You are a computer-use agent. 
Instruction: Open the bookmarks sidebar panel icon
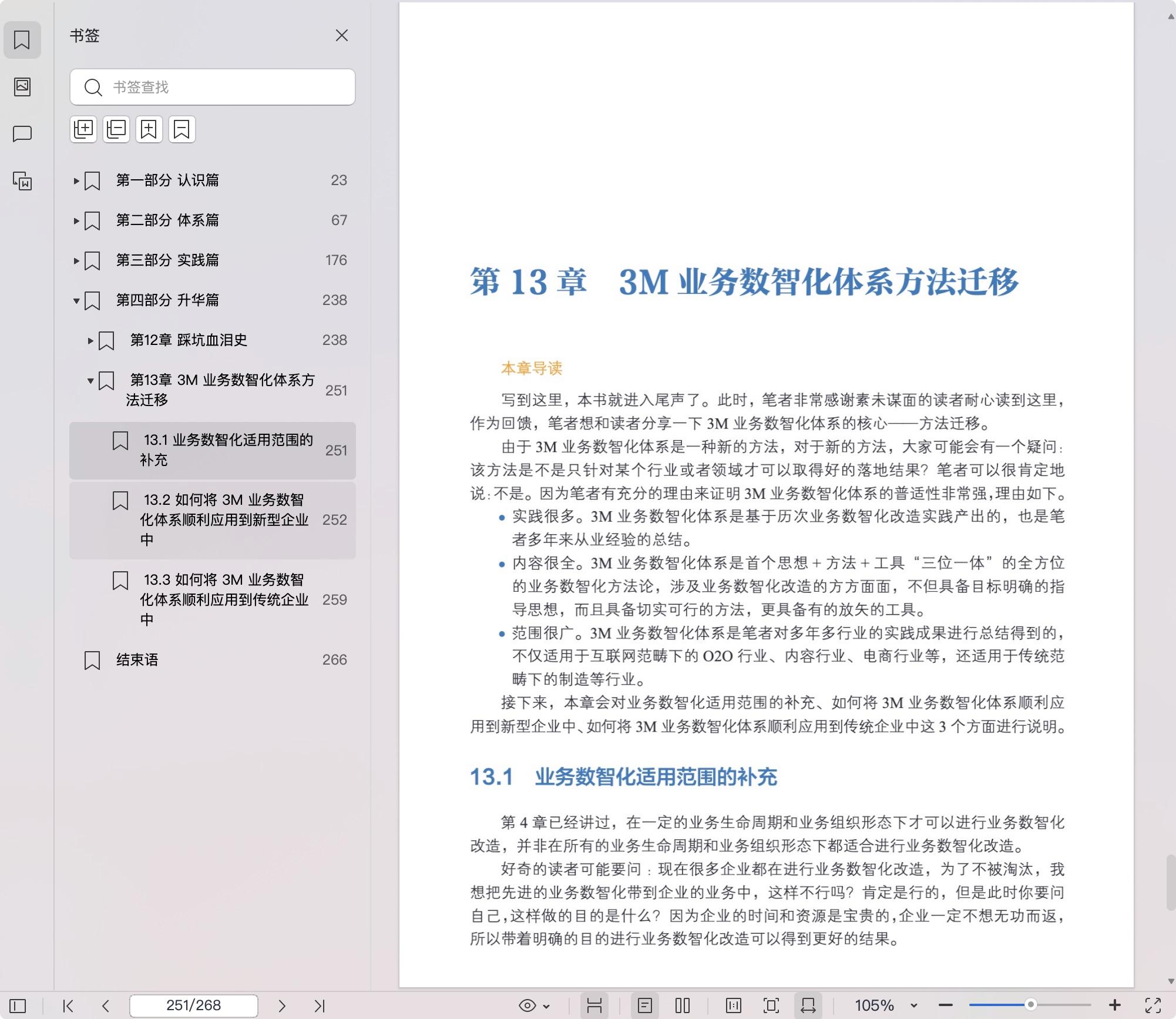tap(22, 40)
